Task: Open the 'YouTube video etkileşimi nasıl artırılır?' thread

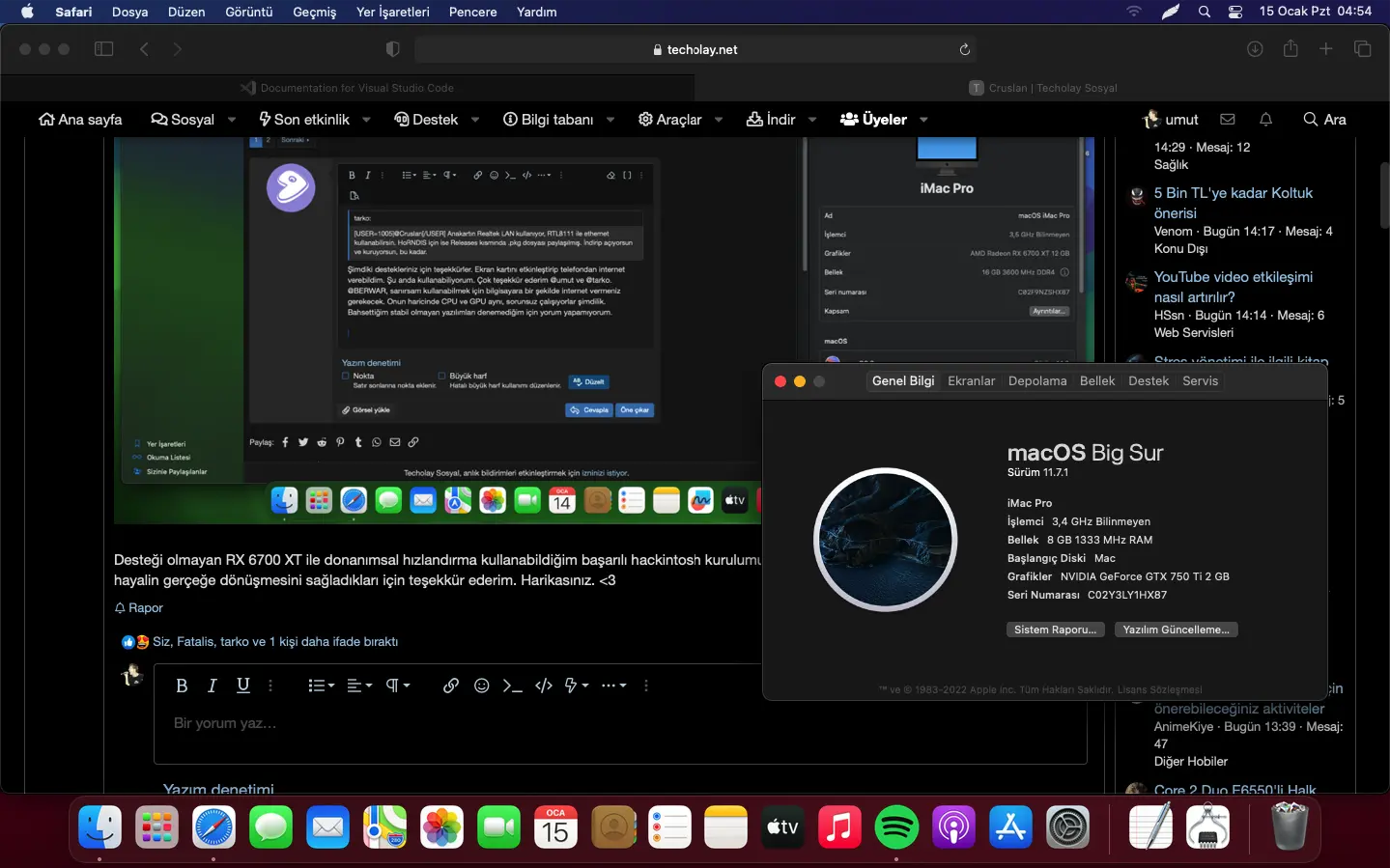Action: point(1234,287)
